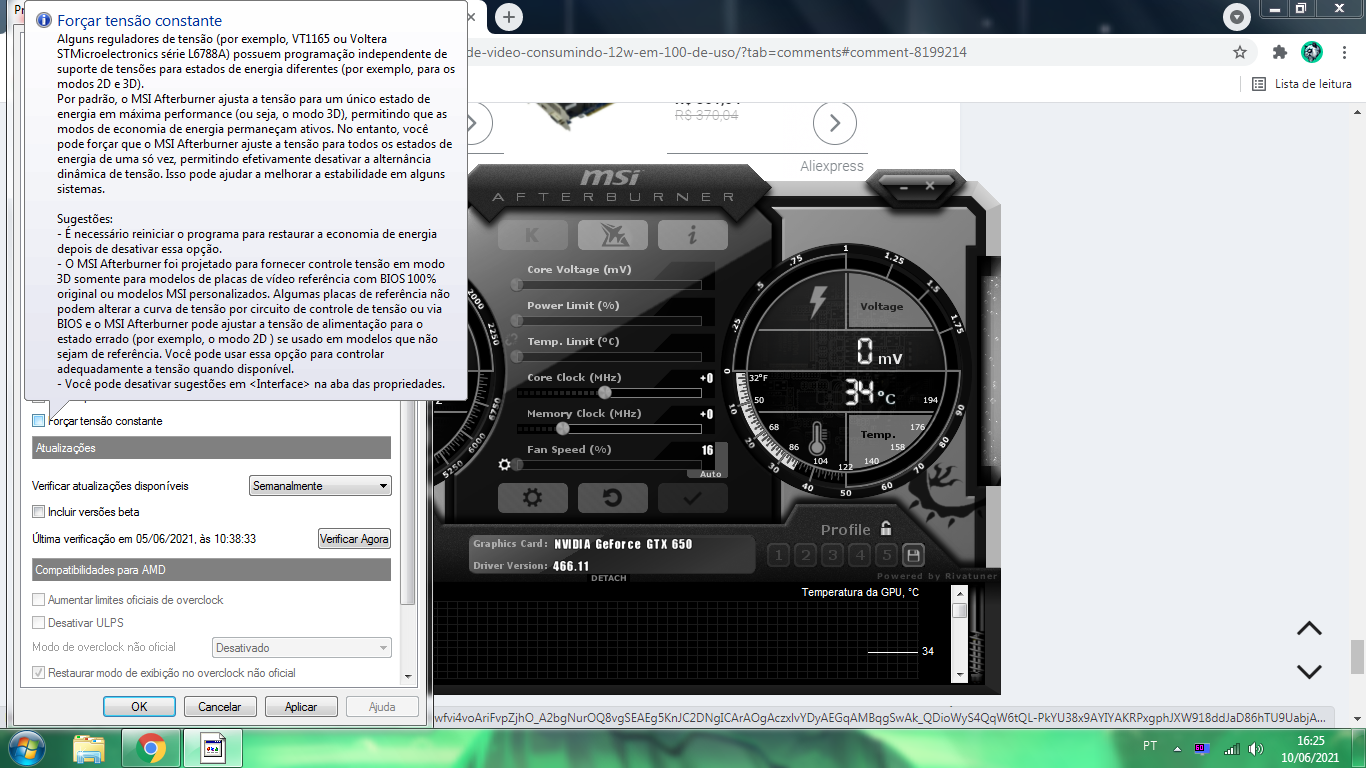Toggle Desativar ULPS checkbox
Image resolution: width=1366 pixels, height=768 pixels.
pos(39,623)
